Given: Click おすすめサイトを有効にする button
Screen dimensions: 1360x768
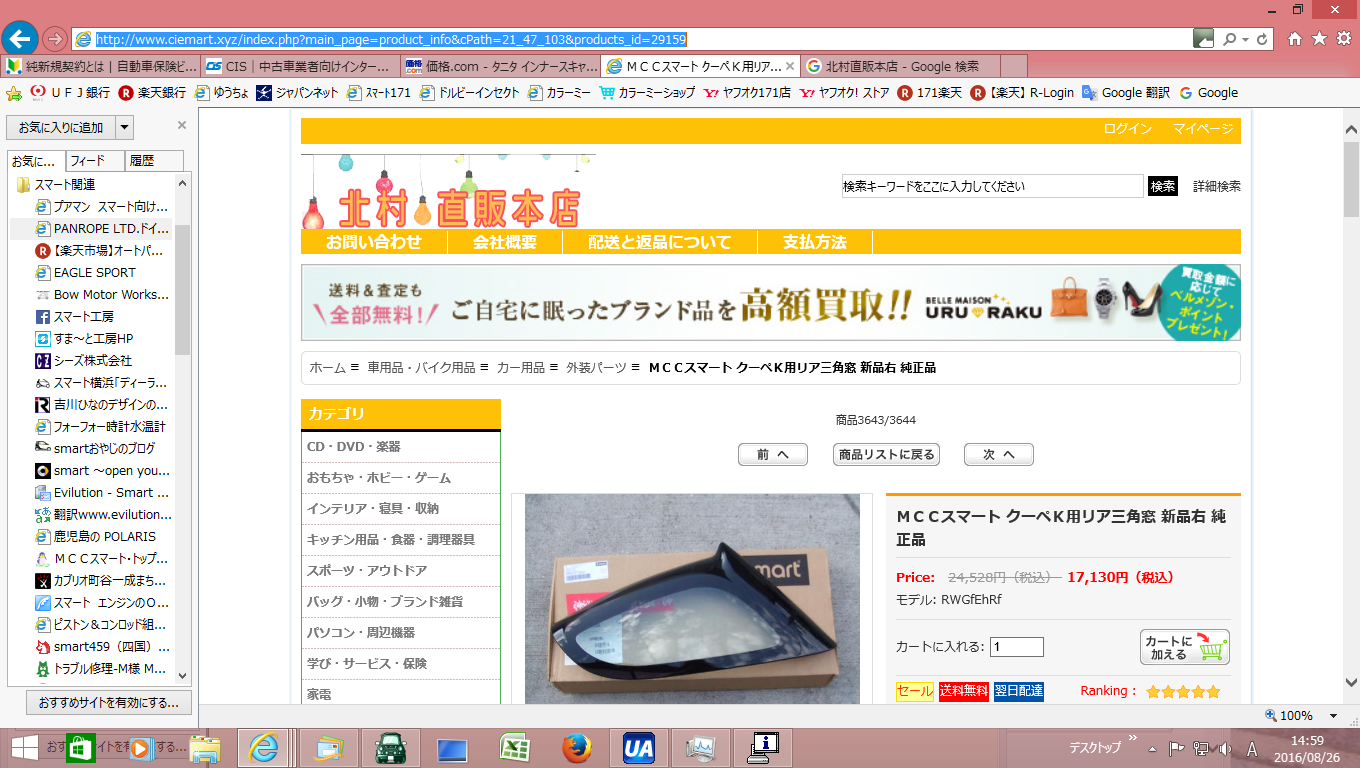Looking at the screenshot, I should point(109,702).
